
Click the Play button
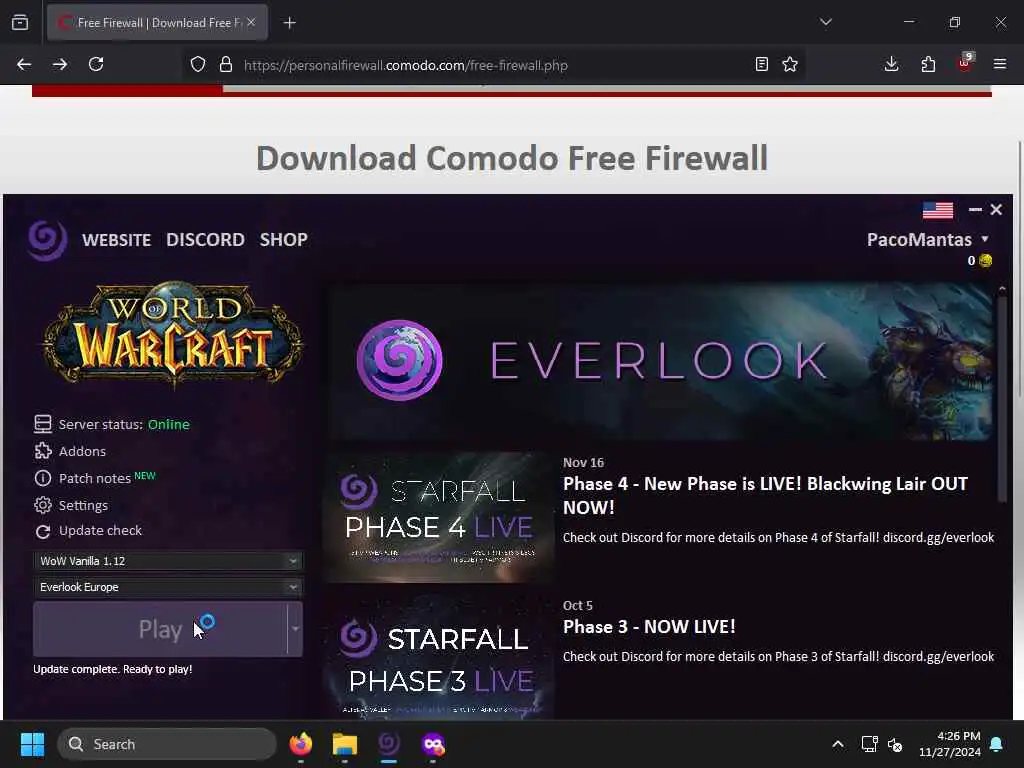click(160, 629)
